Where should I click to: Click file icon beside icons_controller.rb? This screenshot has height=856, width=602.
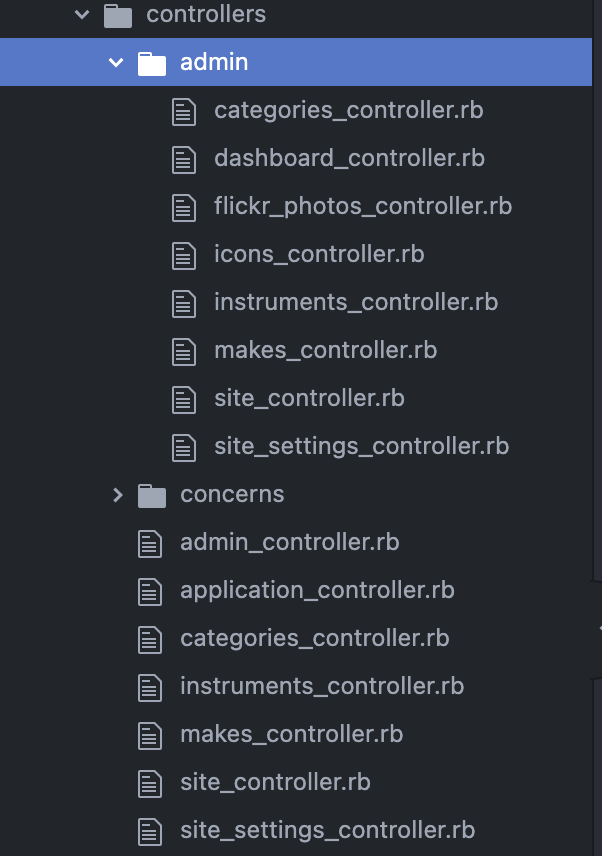point(184,255)
